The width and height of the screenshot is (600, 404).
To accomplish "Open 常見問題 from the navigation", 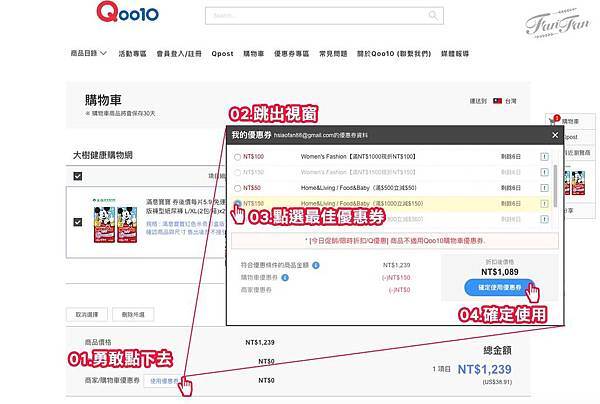I will click(x=333, y=54).
